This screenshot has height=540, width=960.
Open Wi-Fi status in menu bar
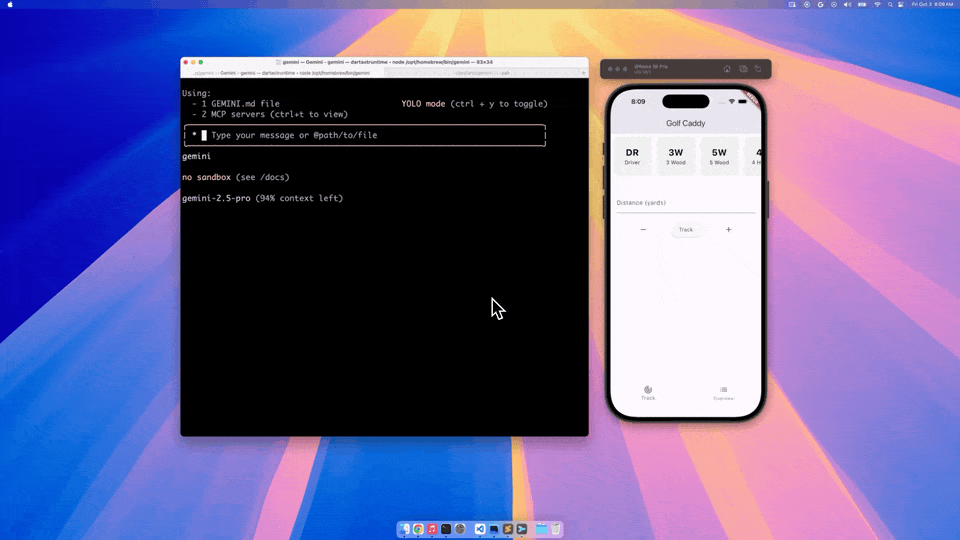tap(877, 4)
